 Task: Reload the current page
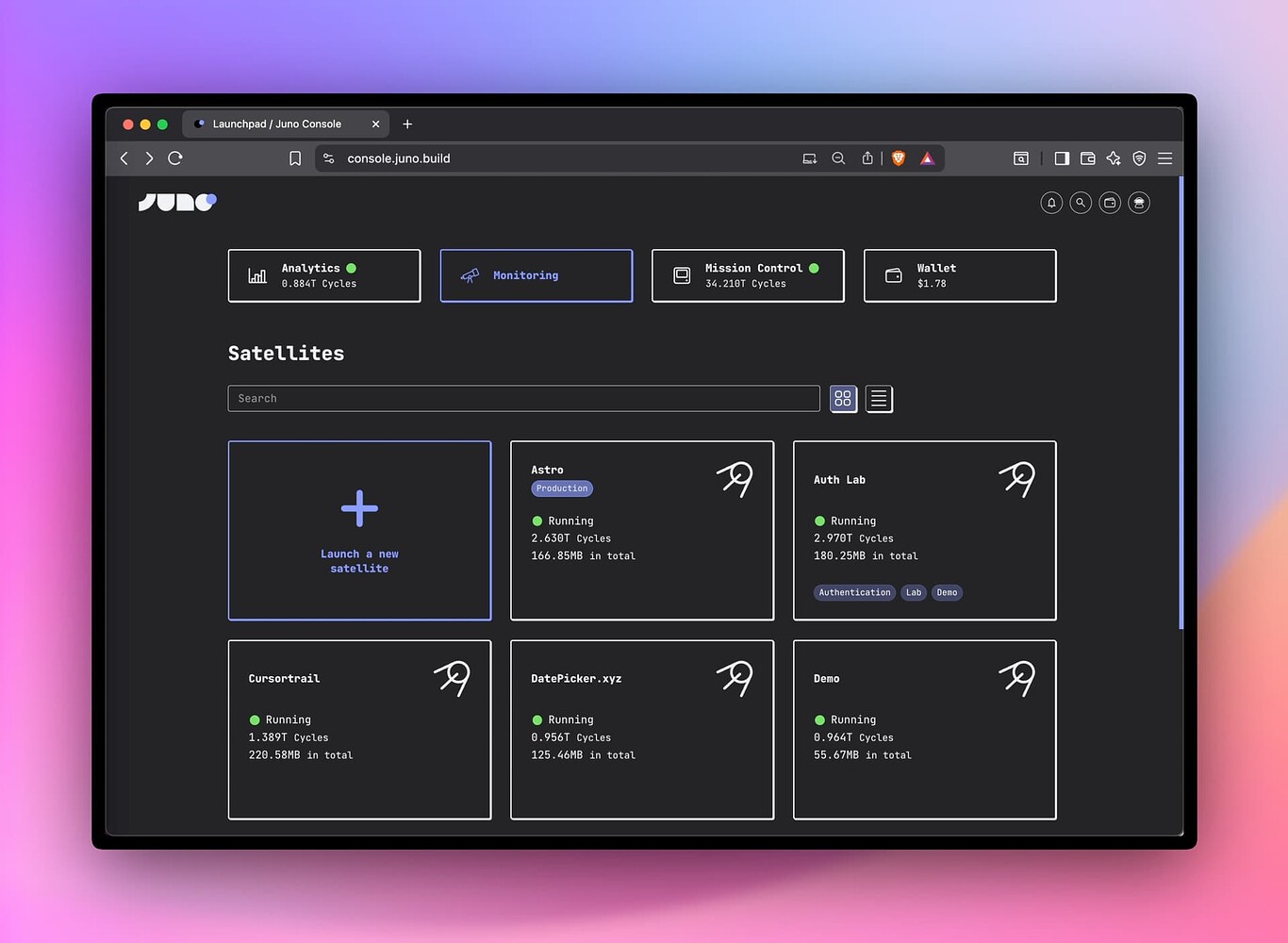(x=175, y=158)
